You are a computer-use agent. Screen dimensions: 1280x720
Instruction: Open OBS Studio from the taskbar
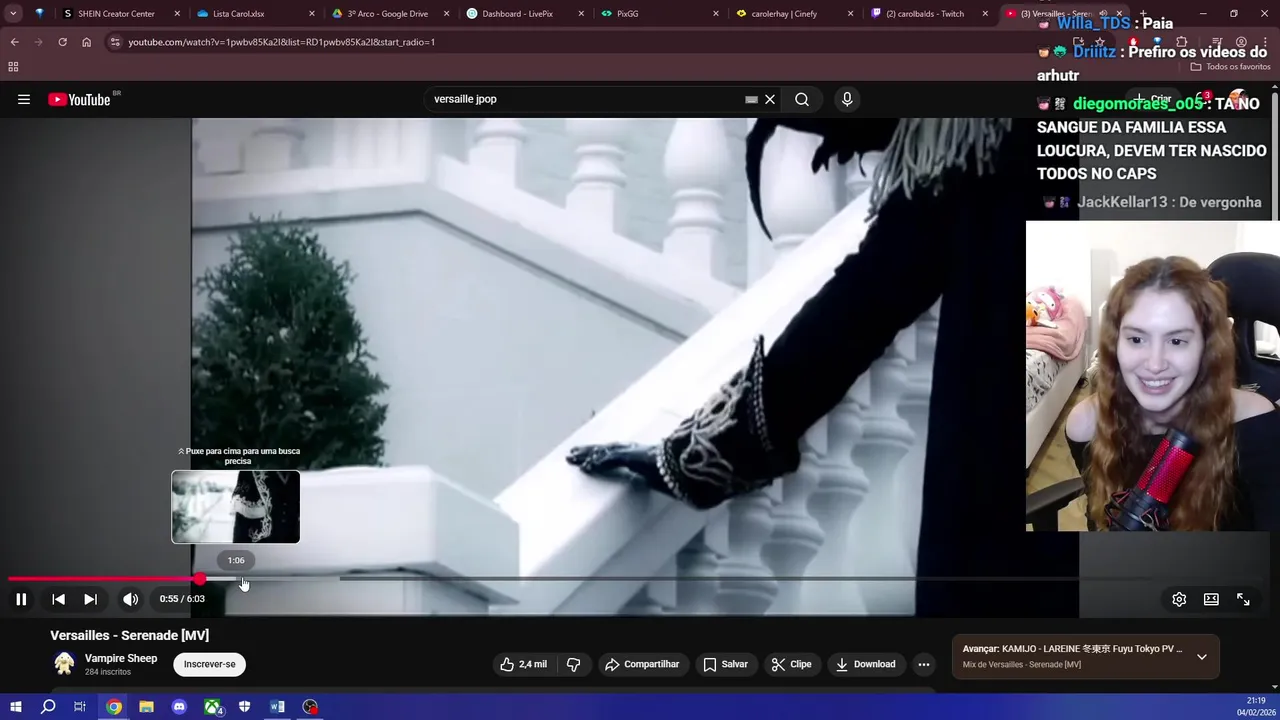pyautogui.click(x=310, y=707)
